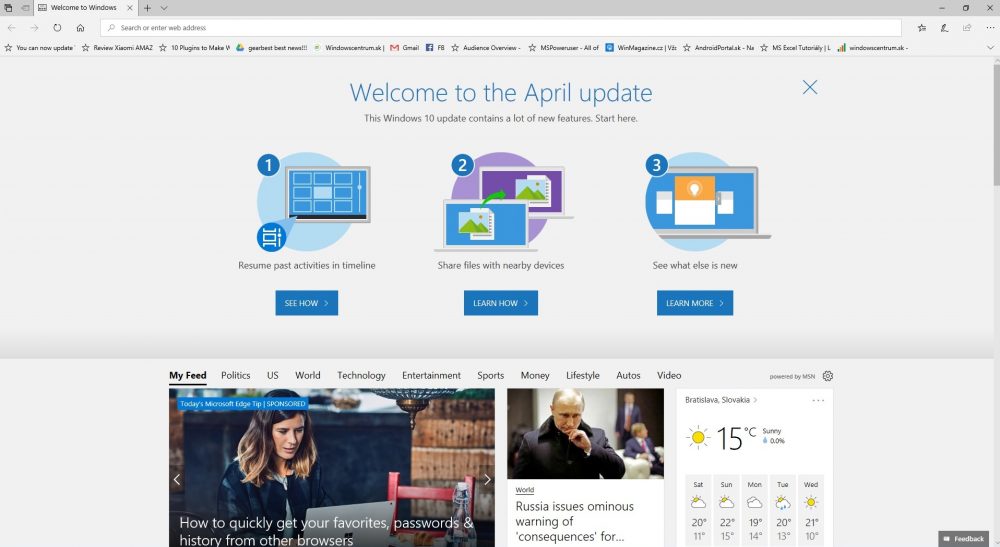Click the SEE HOW button

pyautogui.click(x=307, y=303)
